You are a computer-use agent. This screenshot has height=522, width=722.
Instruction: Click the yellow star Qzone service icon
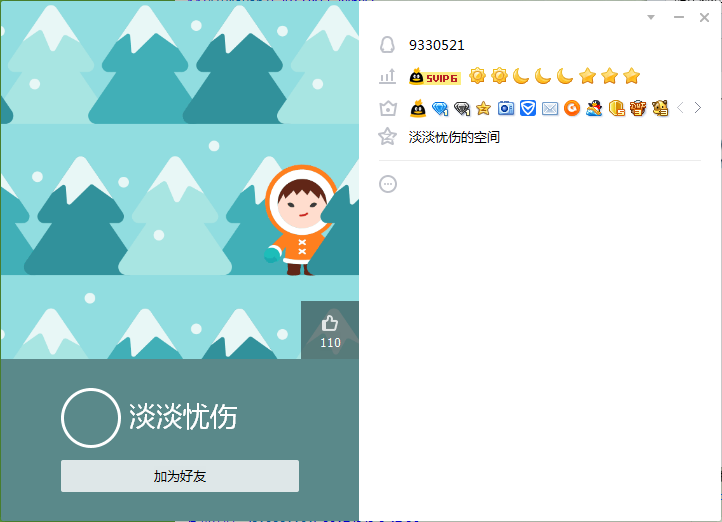484,108
